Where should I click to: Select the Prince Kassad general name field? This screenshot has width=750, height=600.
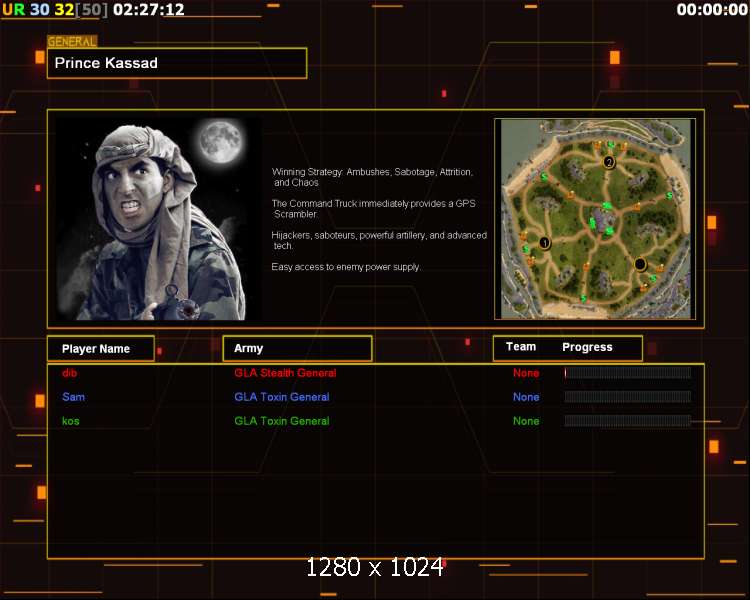tap(176, 63)
